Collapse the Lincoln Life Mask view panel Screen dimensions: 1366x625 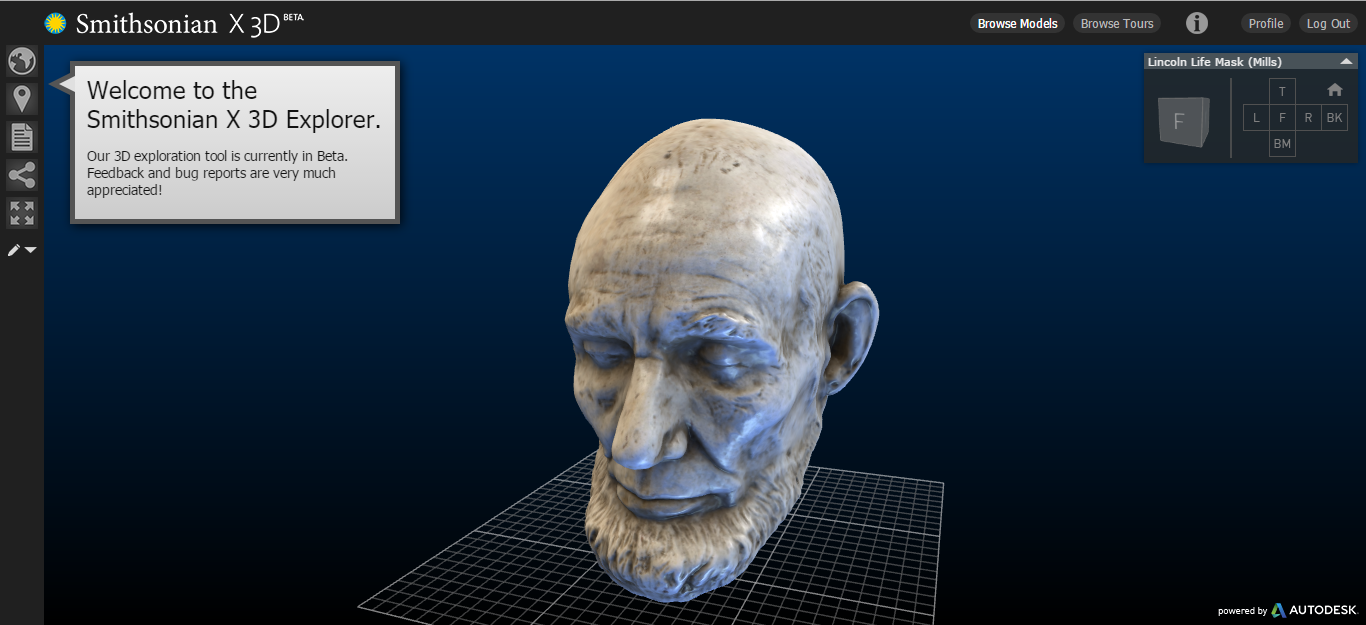click(1346, 62)
